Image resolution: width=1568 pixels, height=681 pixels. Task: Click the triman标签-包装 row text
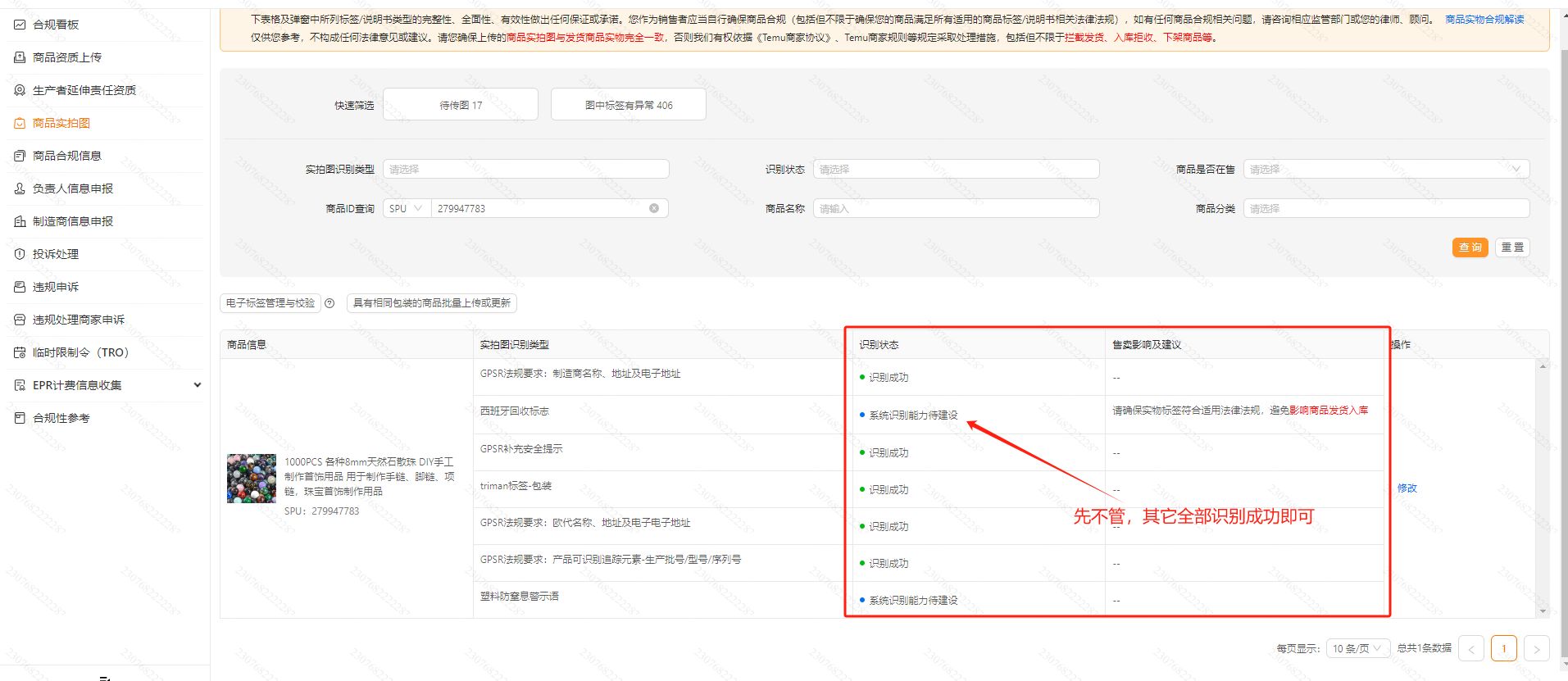[x=516, y=486]
